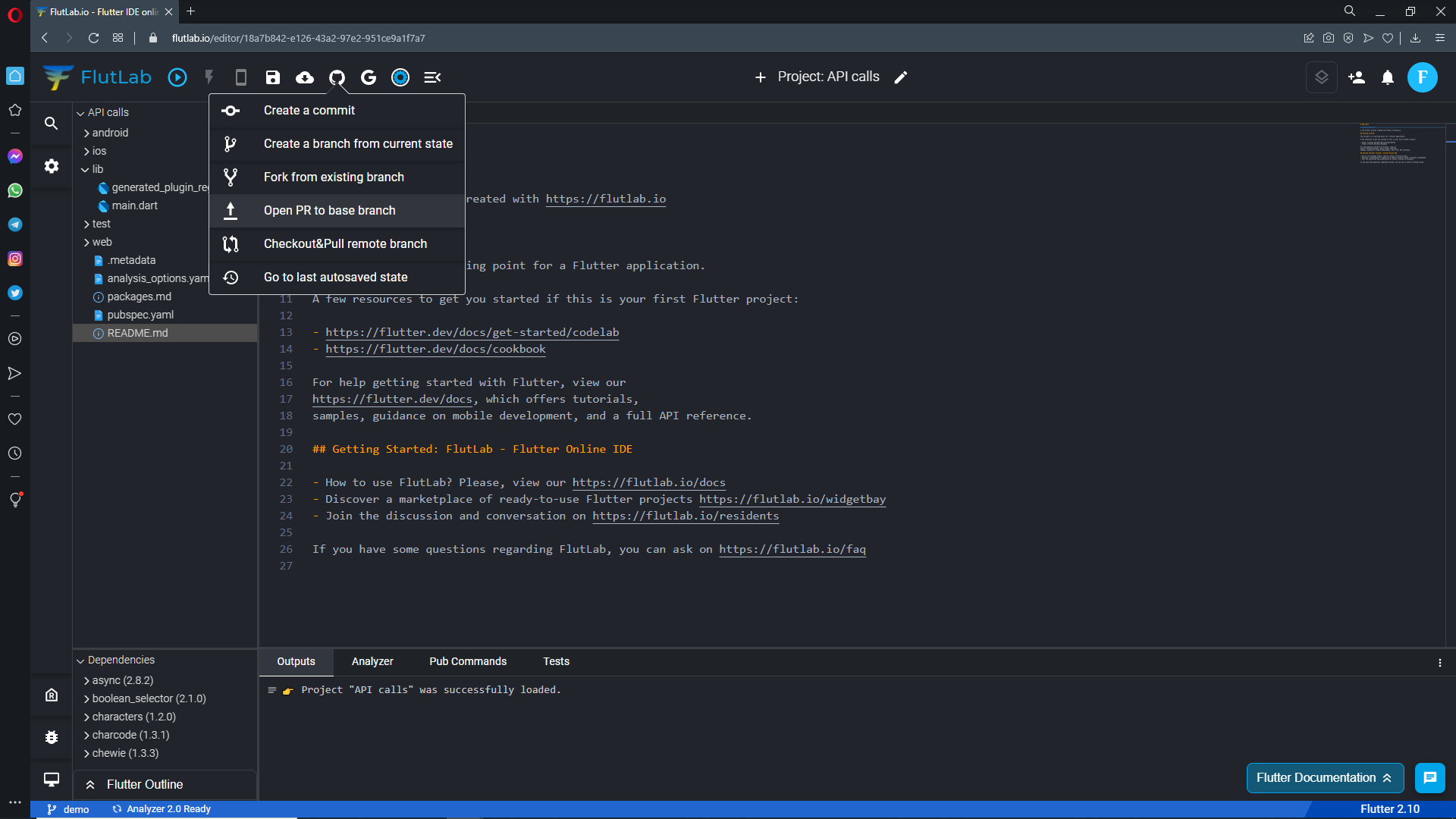Open the Pub Commands tab
Viewport: 1456px width, 819px height.
pyautogui.click(x=468, y=662)
